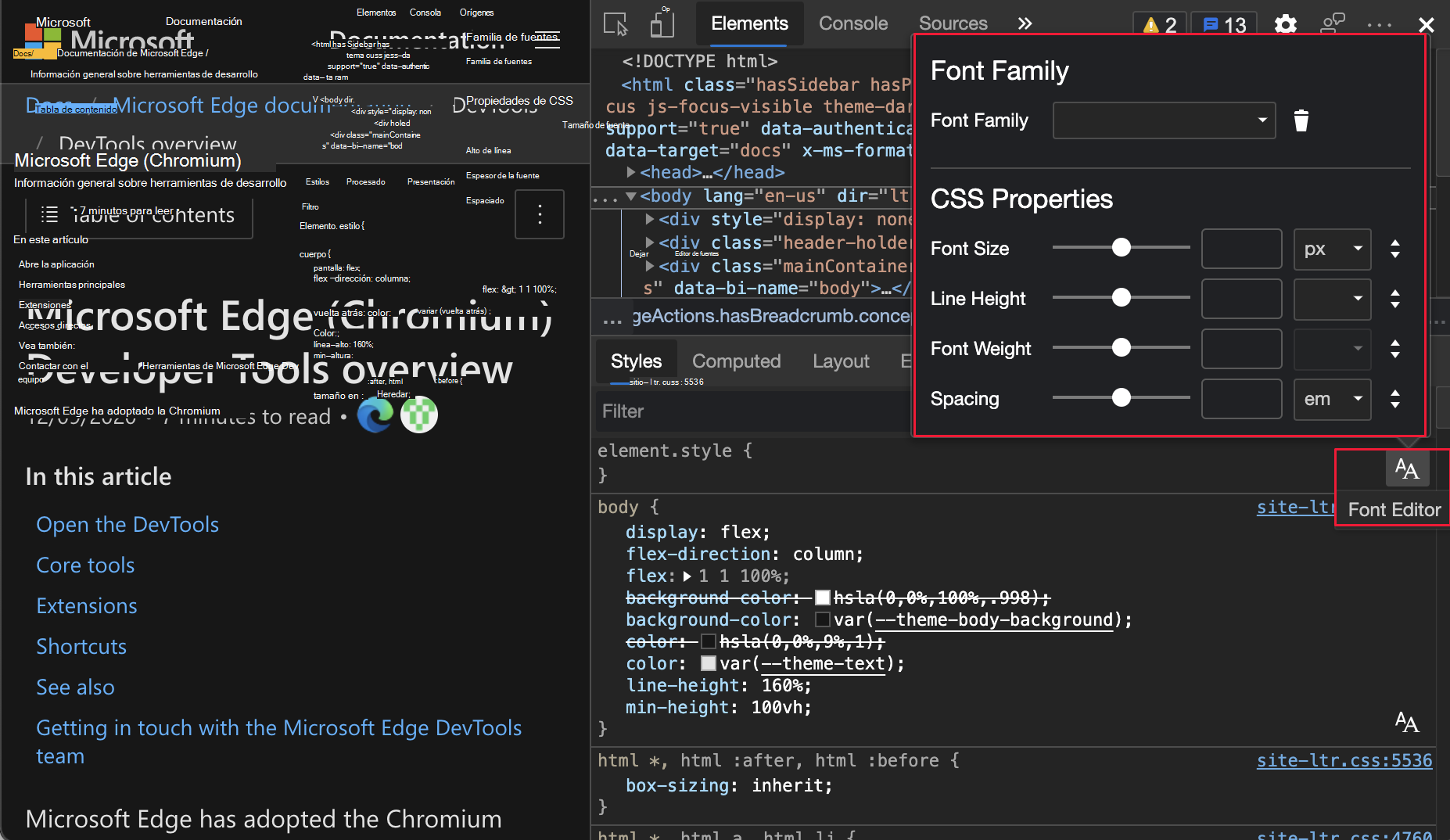The height and width of the screenshot is (840, 1450).
Task: Open the warnings counter showing 2
Action: coord(1160,25)
